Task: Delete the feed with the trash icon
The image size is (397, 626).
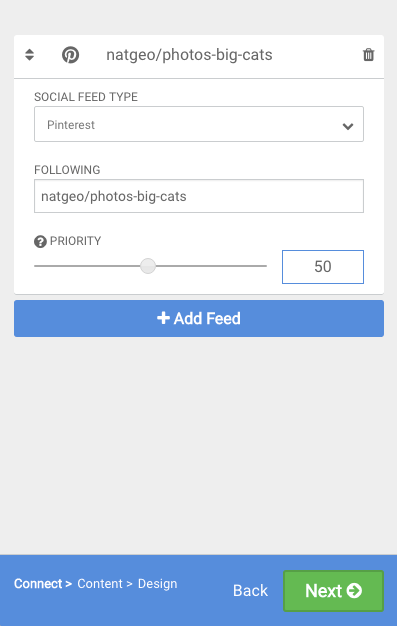Action: tap(368, 55)
